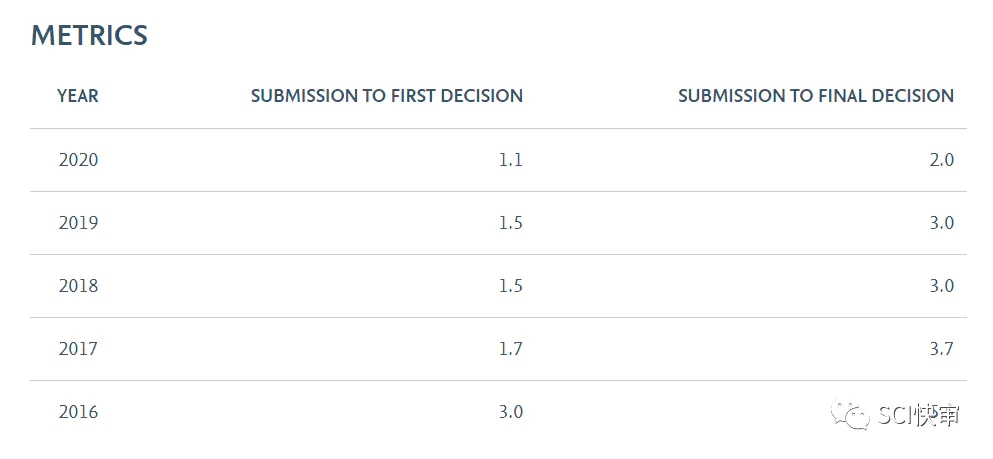
Task: Select the 2020 year row cell
Action: [79, 160]
